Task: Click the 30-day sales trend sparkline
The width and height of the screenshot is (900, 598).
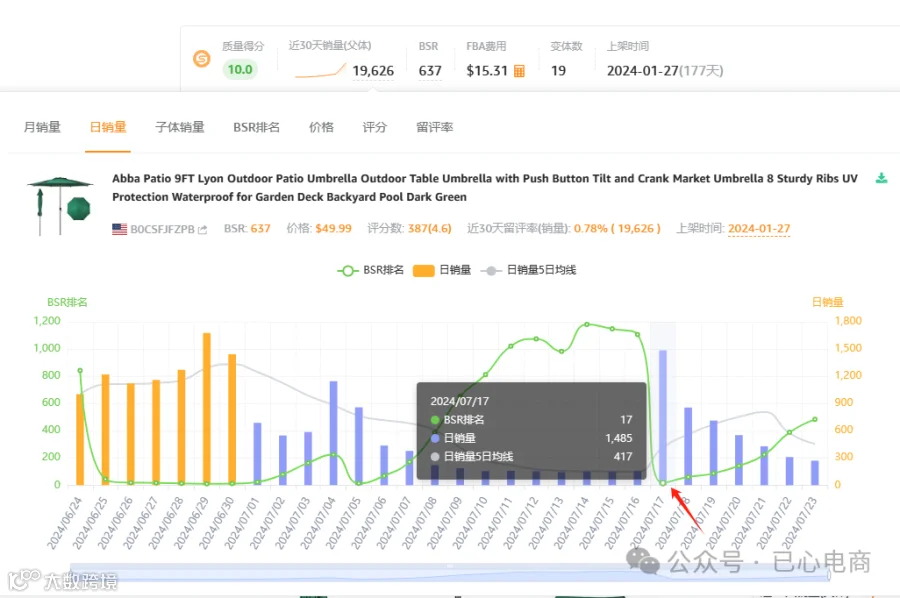Action: (x=320, y=71)
